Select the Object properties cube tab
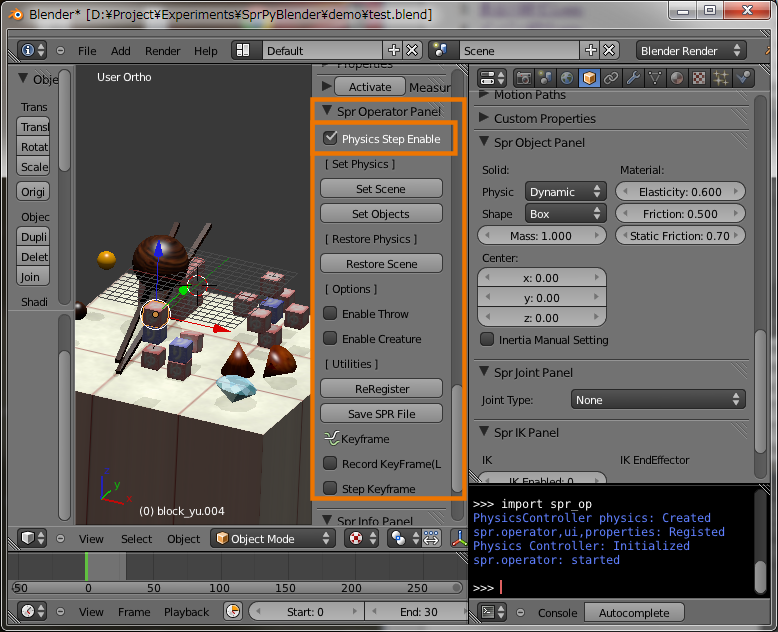This screenshot has width=778, height=632. click(589, 78)
